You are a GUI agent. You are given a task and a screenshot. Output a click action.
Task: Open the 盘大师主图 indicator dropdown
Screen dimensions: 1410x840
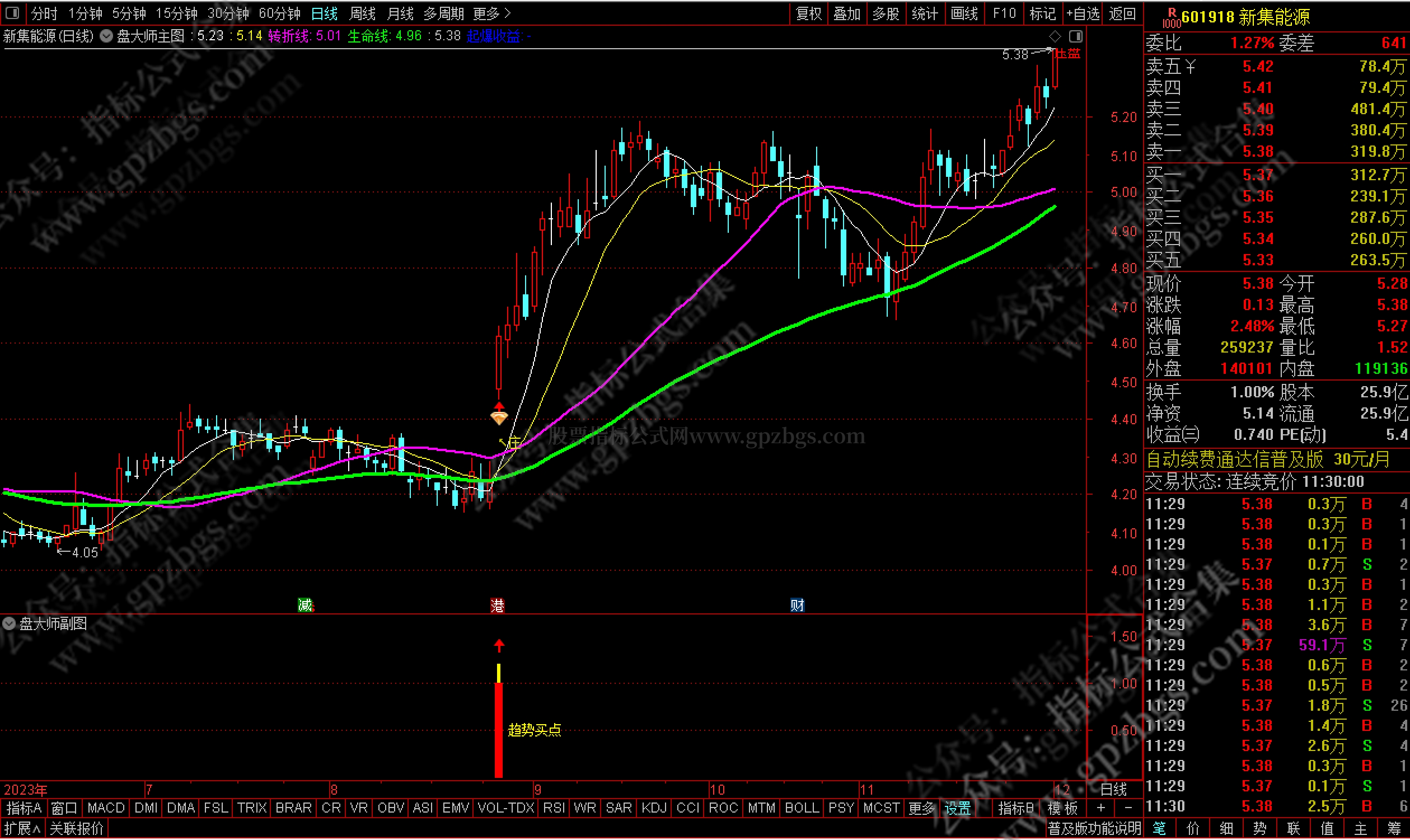[106, 36]
